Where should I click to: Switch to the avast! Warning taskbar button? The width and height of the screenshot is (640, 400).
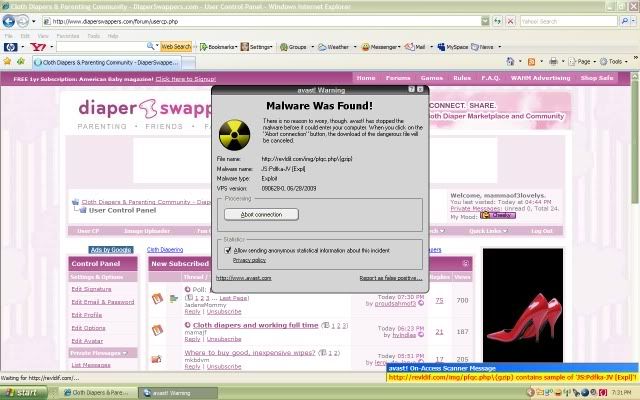176,393
